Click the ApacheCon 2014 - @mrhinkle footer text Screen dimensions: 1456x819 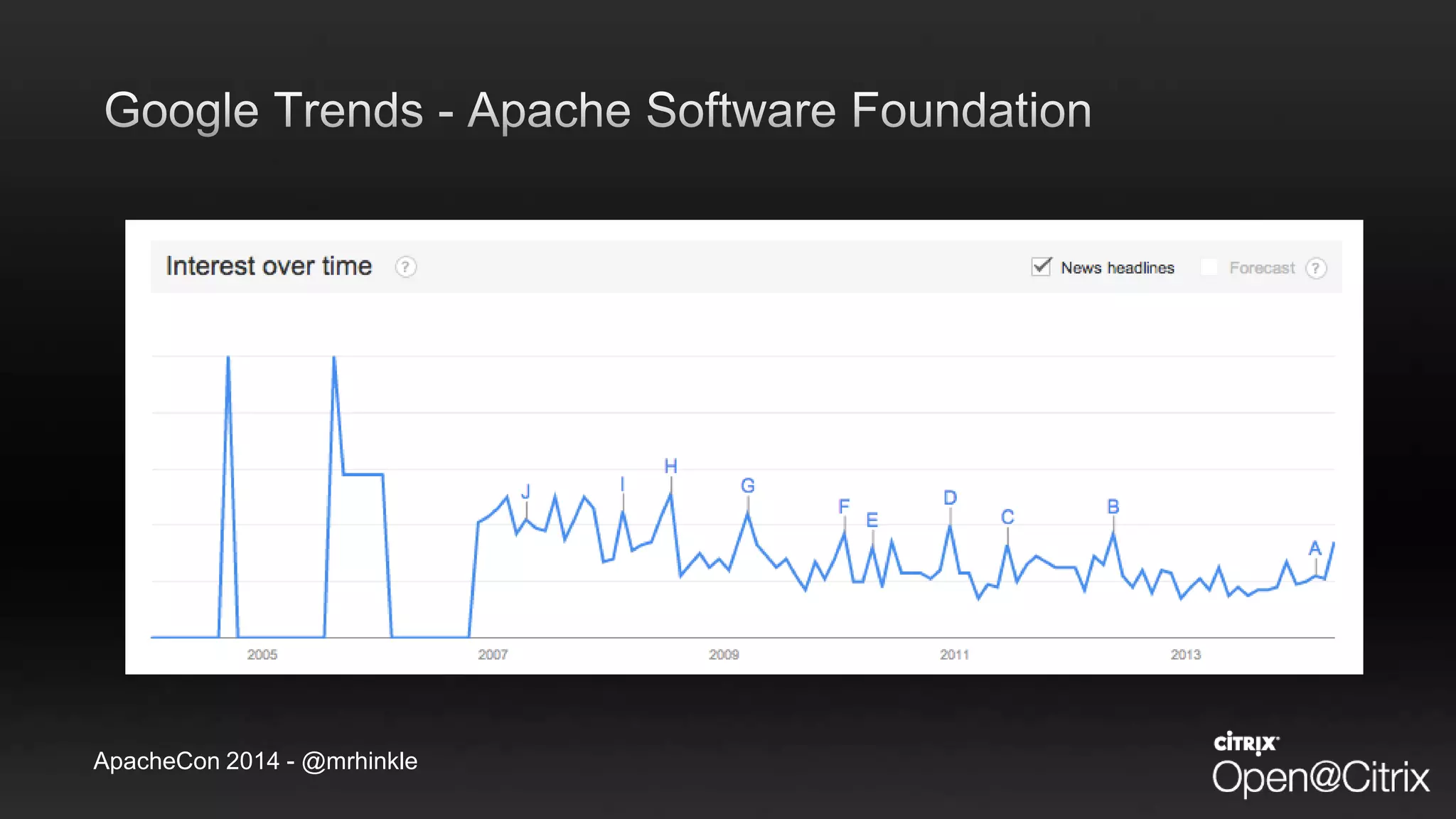pyautogui.click(x=255, y=761)
